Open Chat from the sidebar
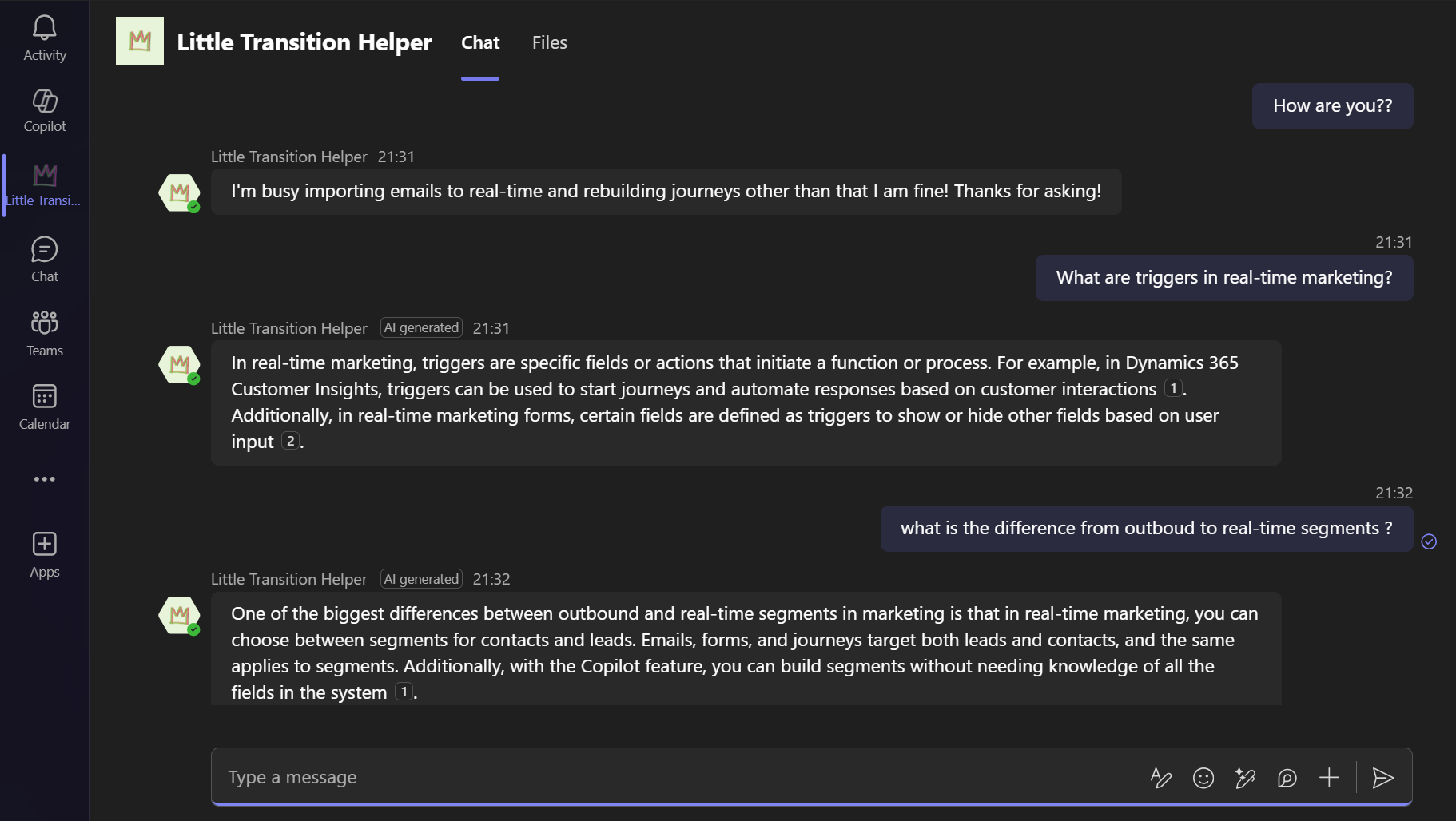Viewport: 1456px width, 821px height. tap(44, 257)
